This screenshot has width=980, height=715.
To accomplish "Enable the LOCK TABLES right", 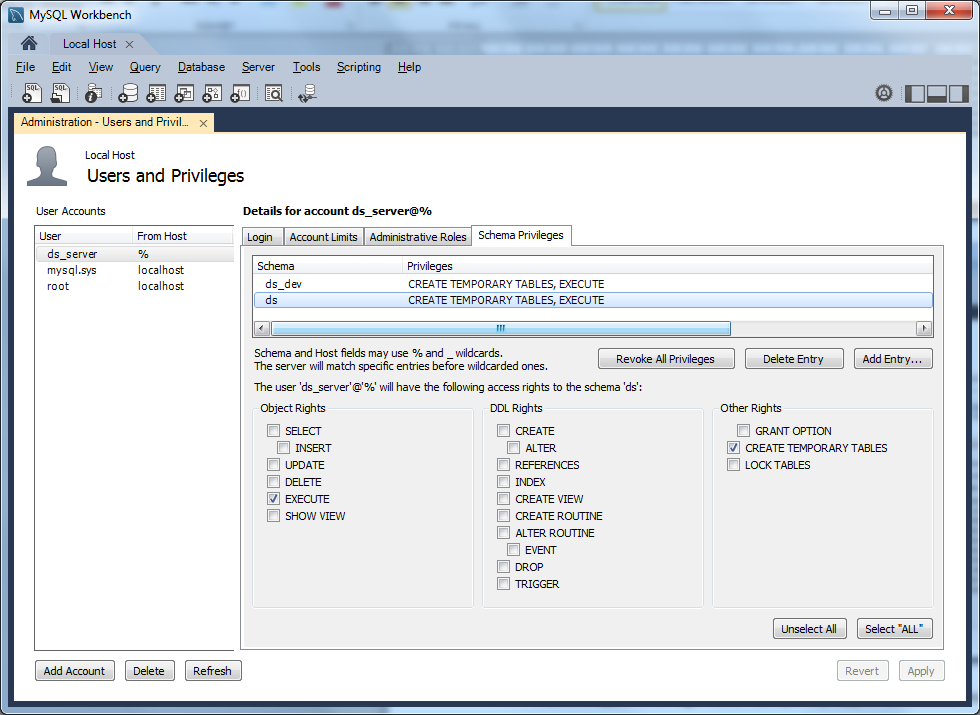I will tap(733, 464).
